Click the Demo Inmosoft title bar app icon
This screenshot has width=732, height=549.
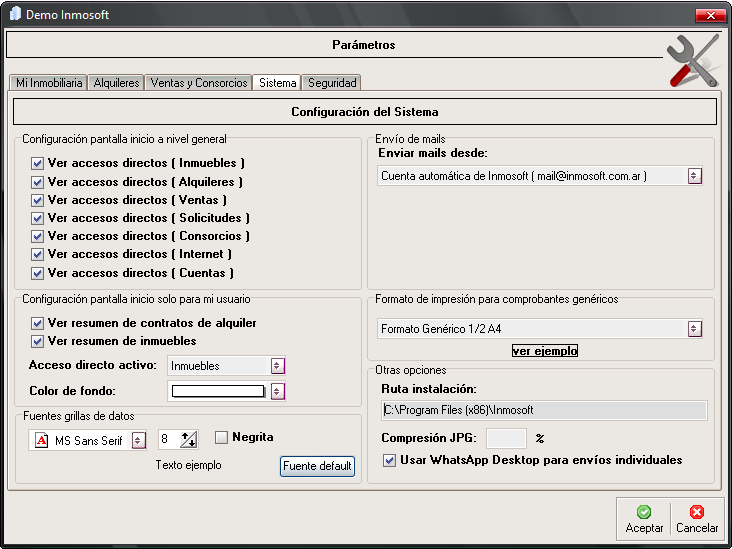point(15,15)
